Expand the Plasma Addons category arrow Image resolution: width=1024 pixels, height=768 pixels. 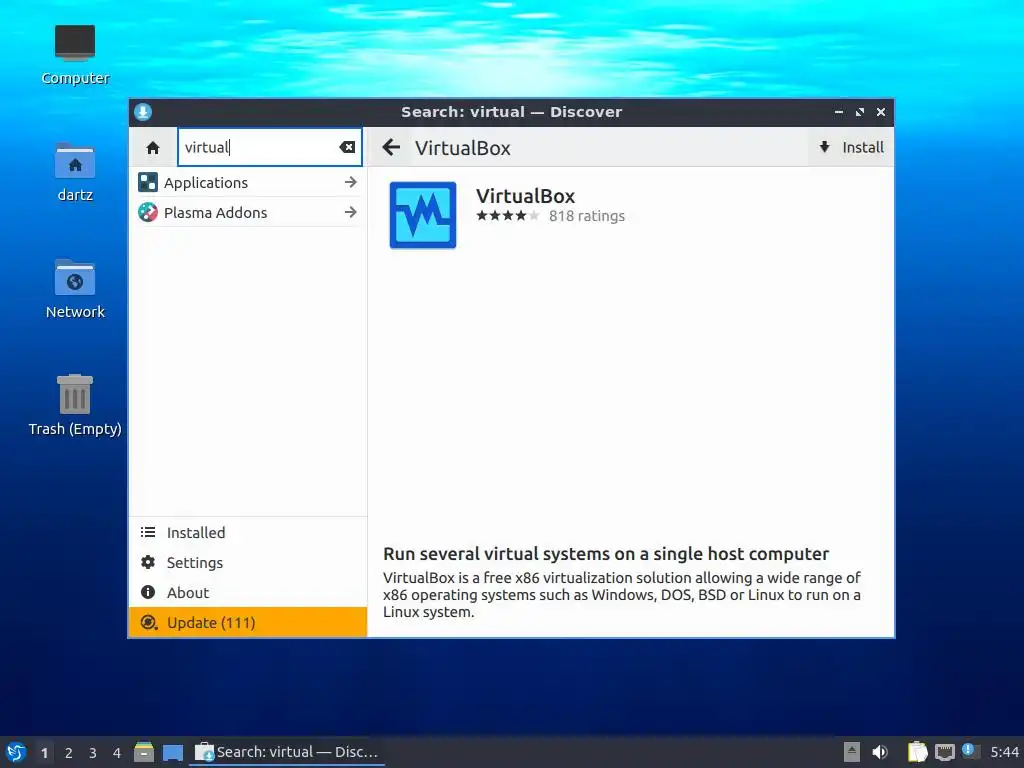[x=351, y=212]
